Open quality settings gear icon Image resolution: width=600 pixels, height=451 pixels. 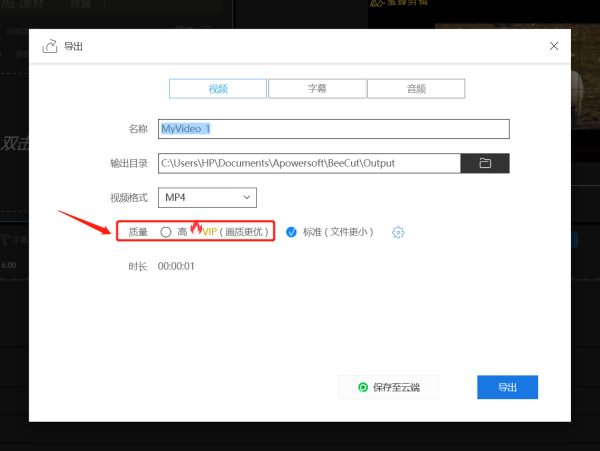[x=398, y=232]
